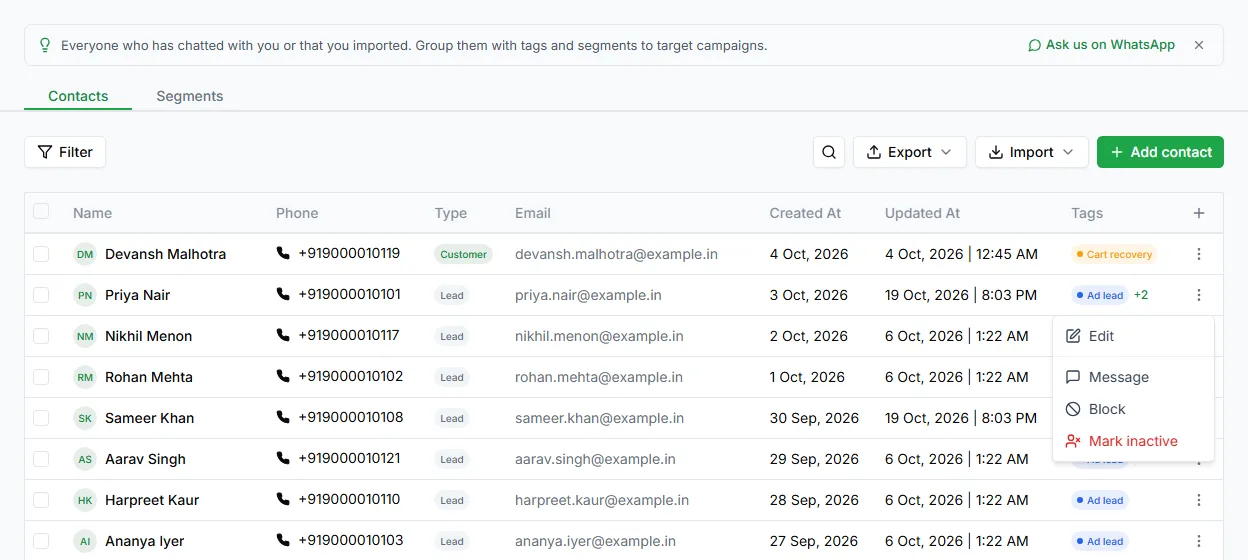The width and height of the screenshot is (1248, 560).
Task: Click the Ad lead tag for Harpreet Kaur
Action: tap(1099, 500)
